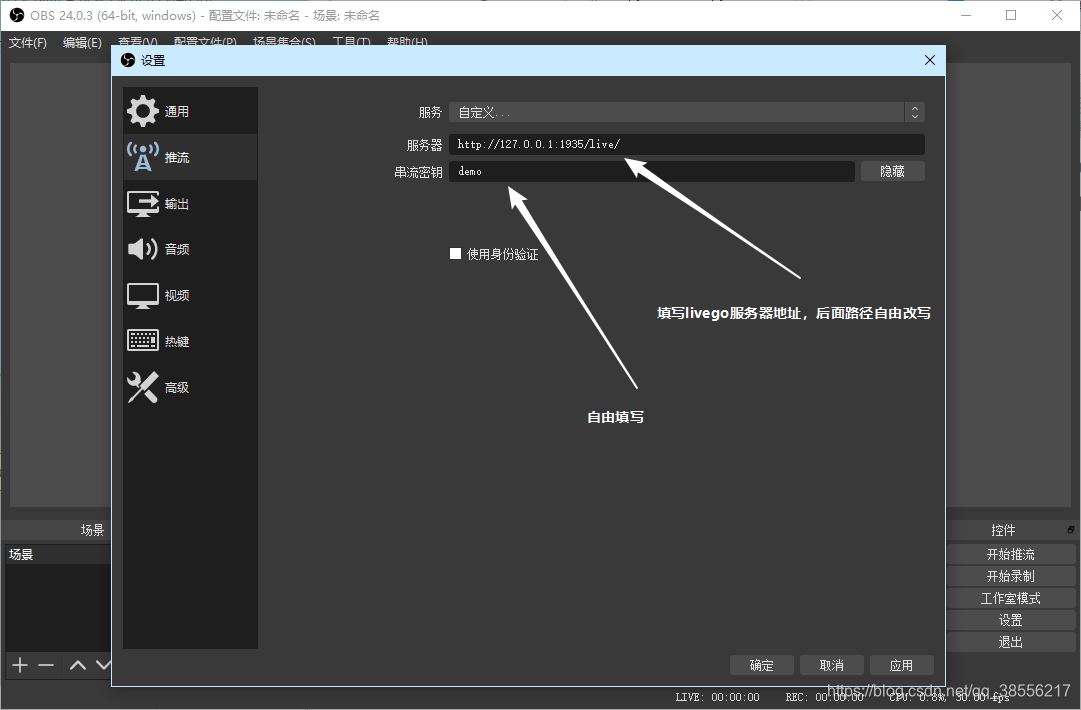Viewport: 1081px width, 710px height.
Task: Pop out the 控件 dock icon
Action: coord(1071,529)
